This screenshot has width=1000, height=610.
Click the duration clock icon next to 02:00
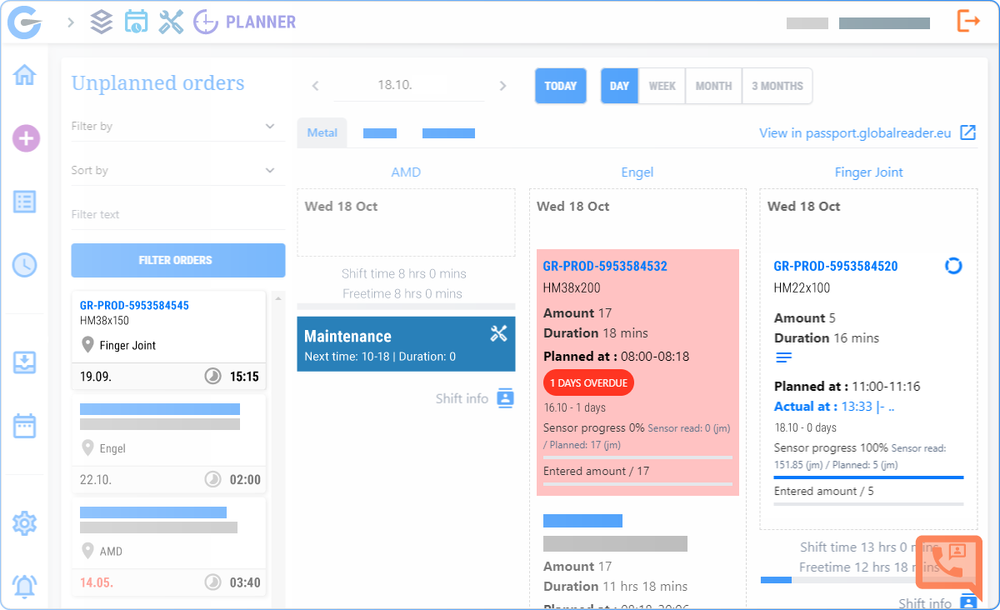tap(212, 479)
